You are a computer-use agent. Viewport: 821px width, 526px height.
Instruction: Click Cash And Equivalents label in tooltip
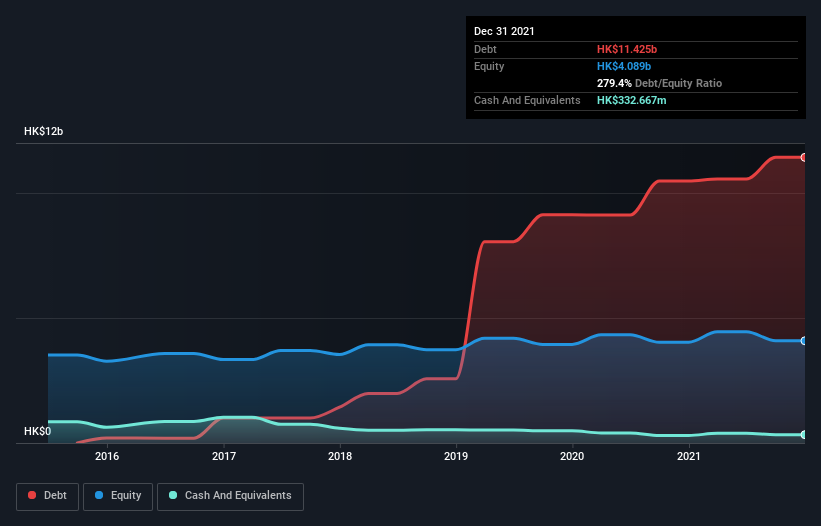pos(527,100)
